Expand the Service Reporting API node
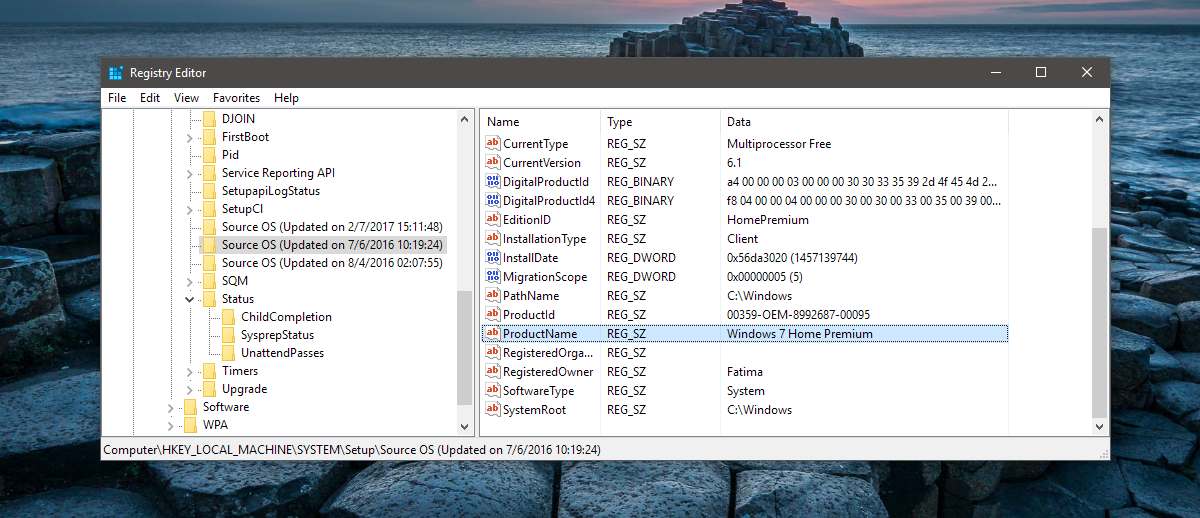 coord(190,173)
